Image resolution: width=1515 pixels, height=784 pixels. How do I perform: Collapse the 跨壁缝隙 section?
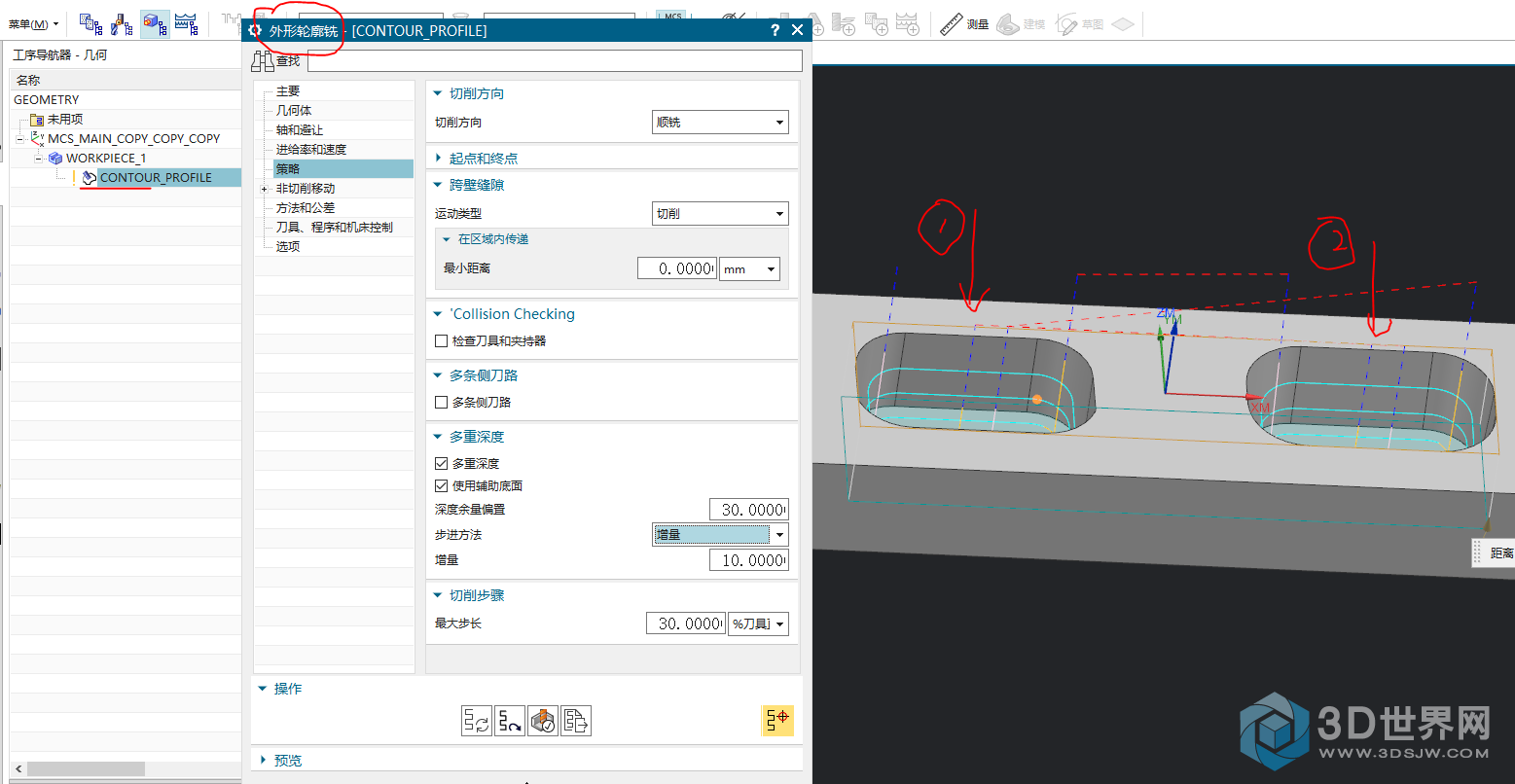(438, 185)
